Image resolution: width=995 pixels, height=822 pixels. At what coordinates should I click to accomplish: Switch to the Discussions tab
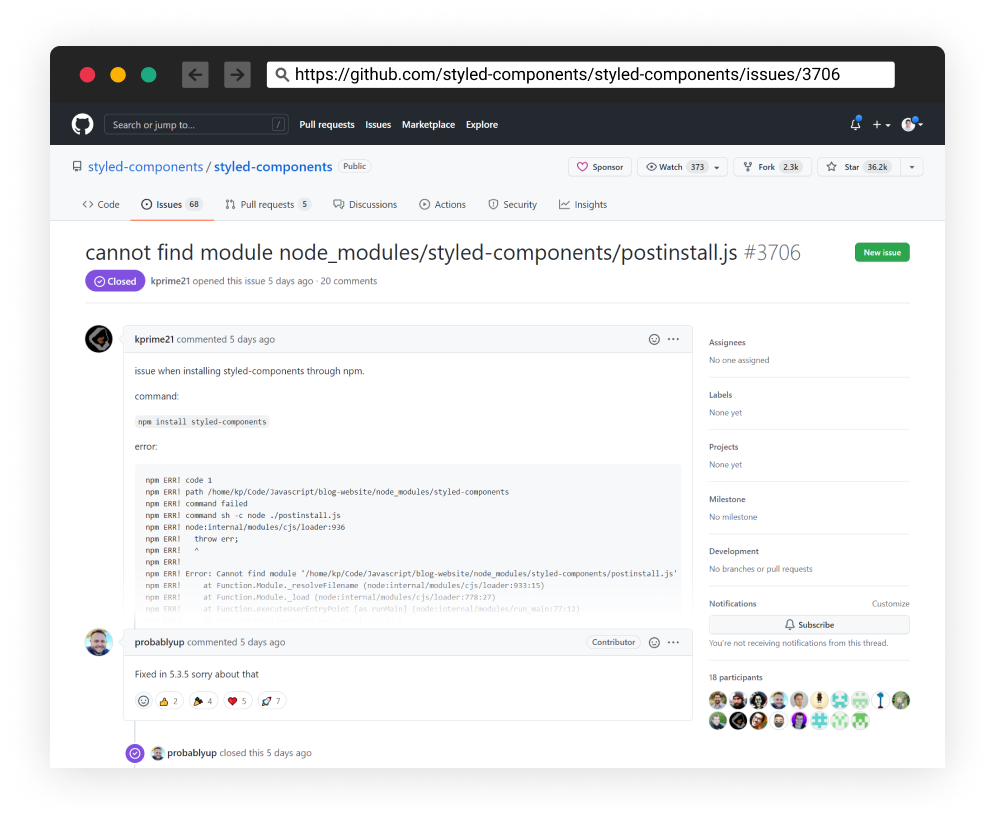[x=365, y=204]
